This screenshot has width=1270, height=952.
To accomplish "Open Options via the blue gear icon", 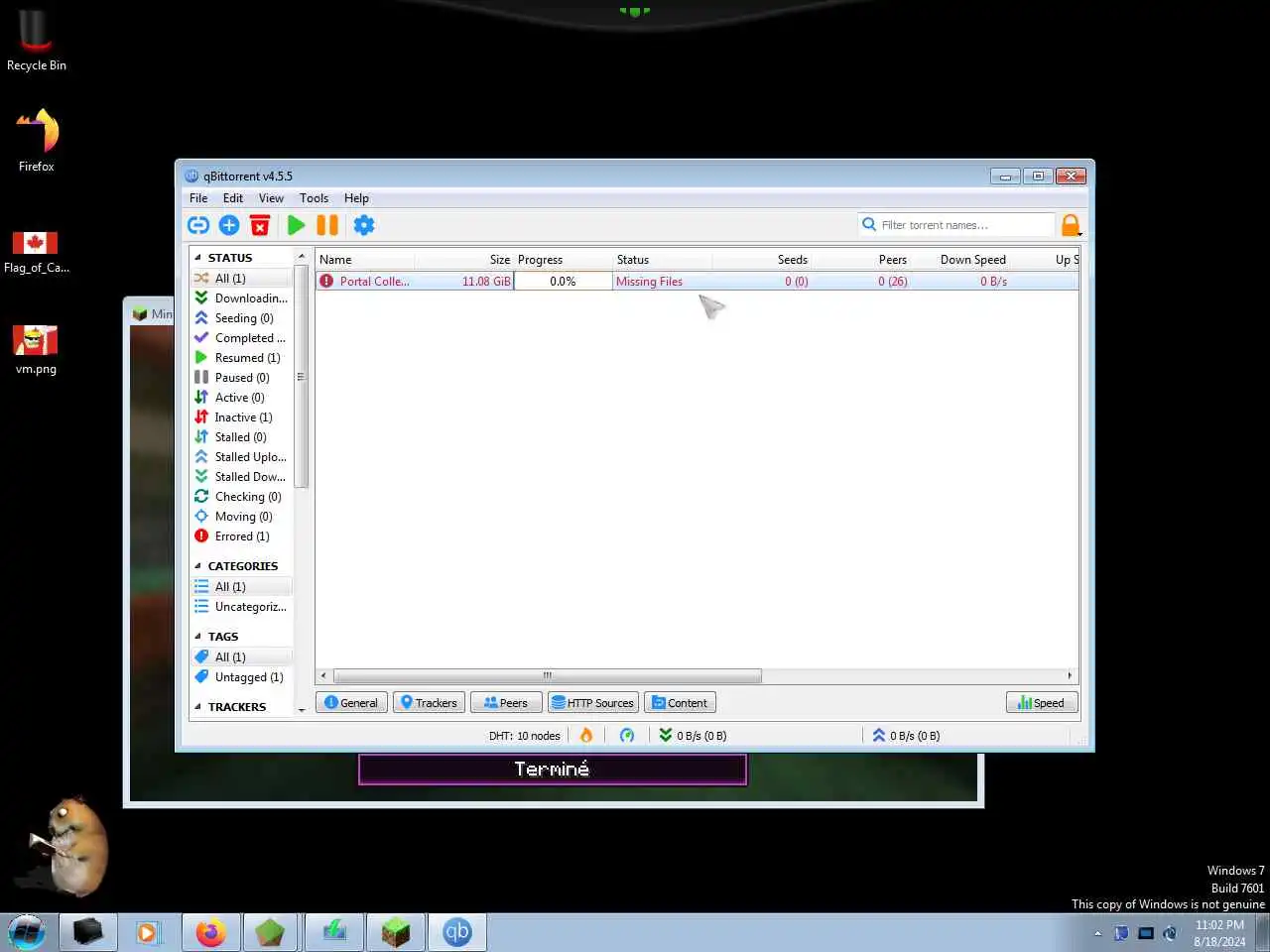I will click(364, 225).
